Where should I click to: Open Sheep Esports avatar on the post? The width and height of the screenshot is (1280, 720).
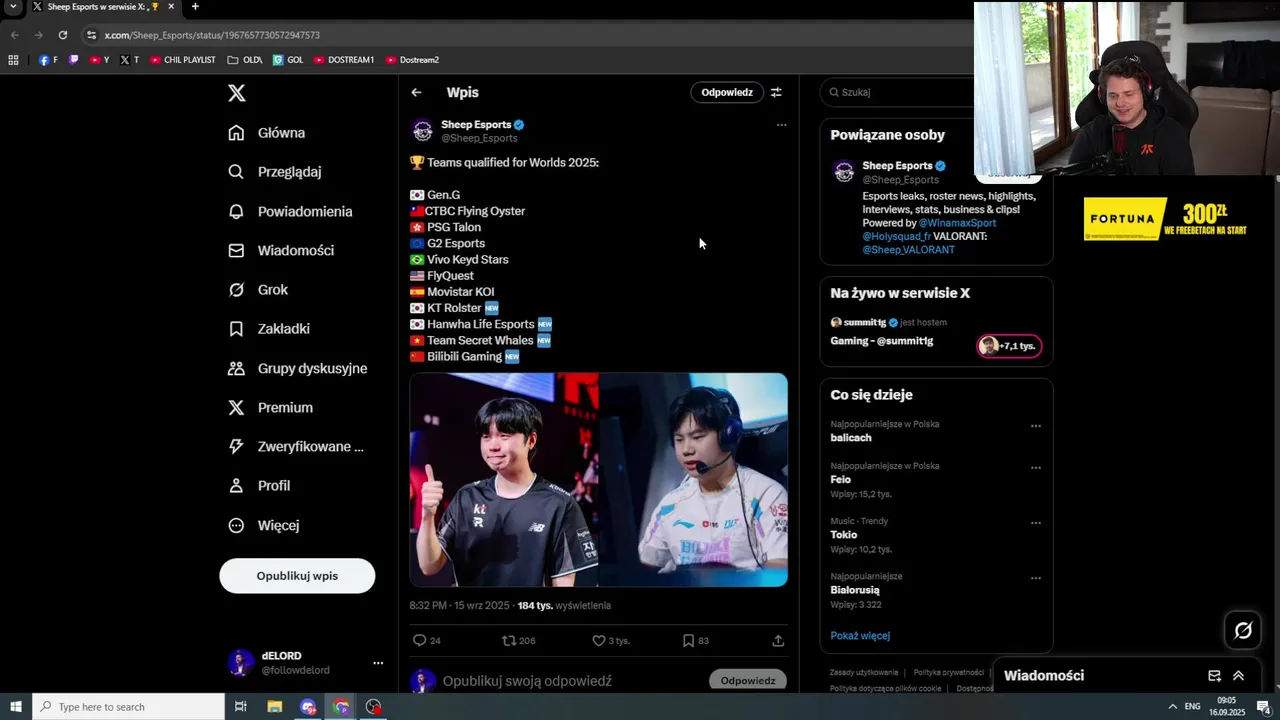tap(422, 131)
